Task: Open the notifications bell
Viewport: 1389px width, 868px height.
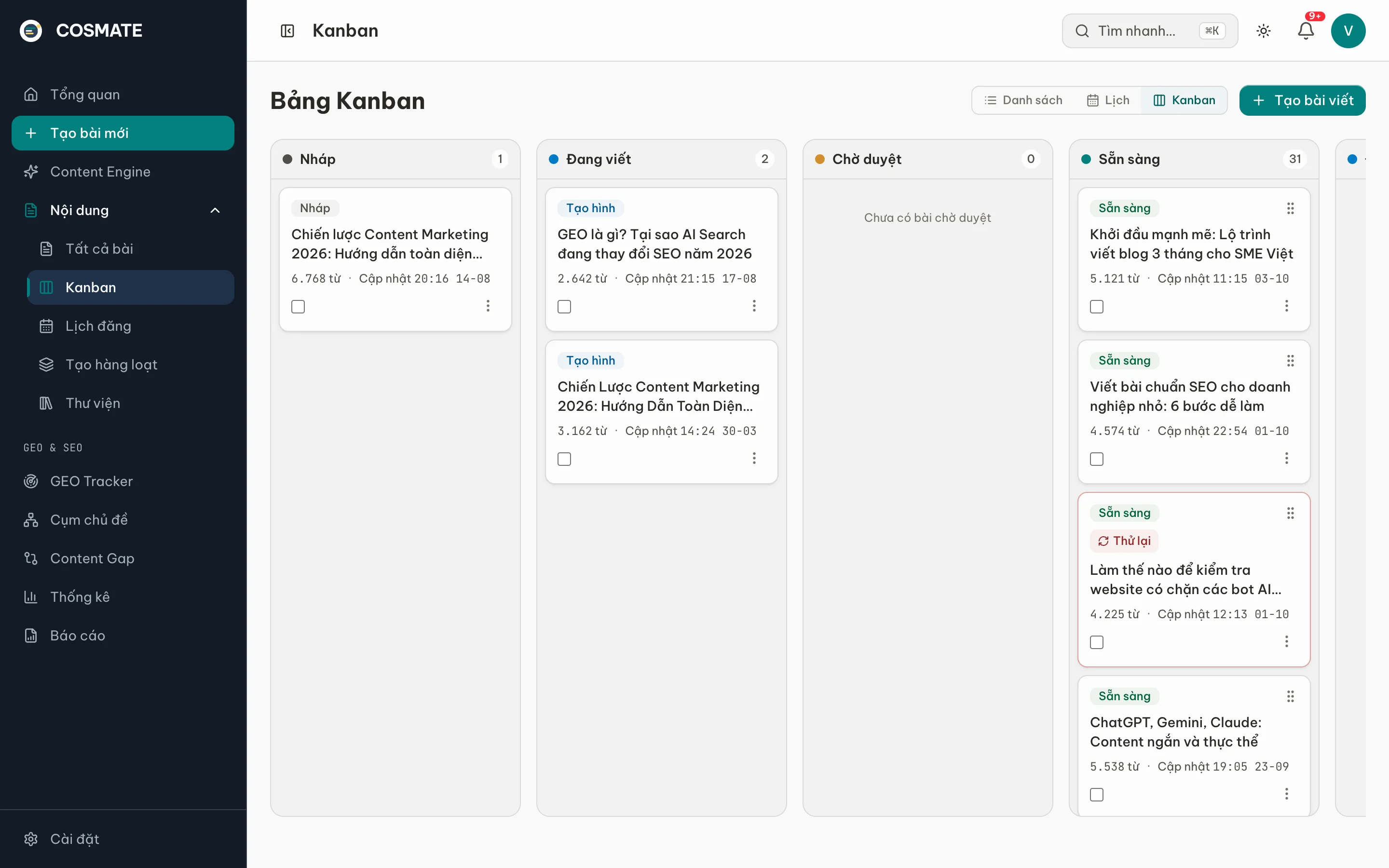Action: point(1306,30)
